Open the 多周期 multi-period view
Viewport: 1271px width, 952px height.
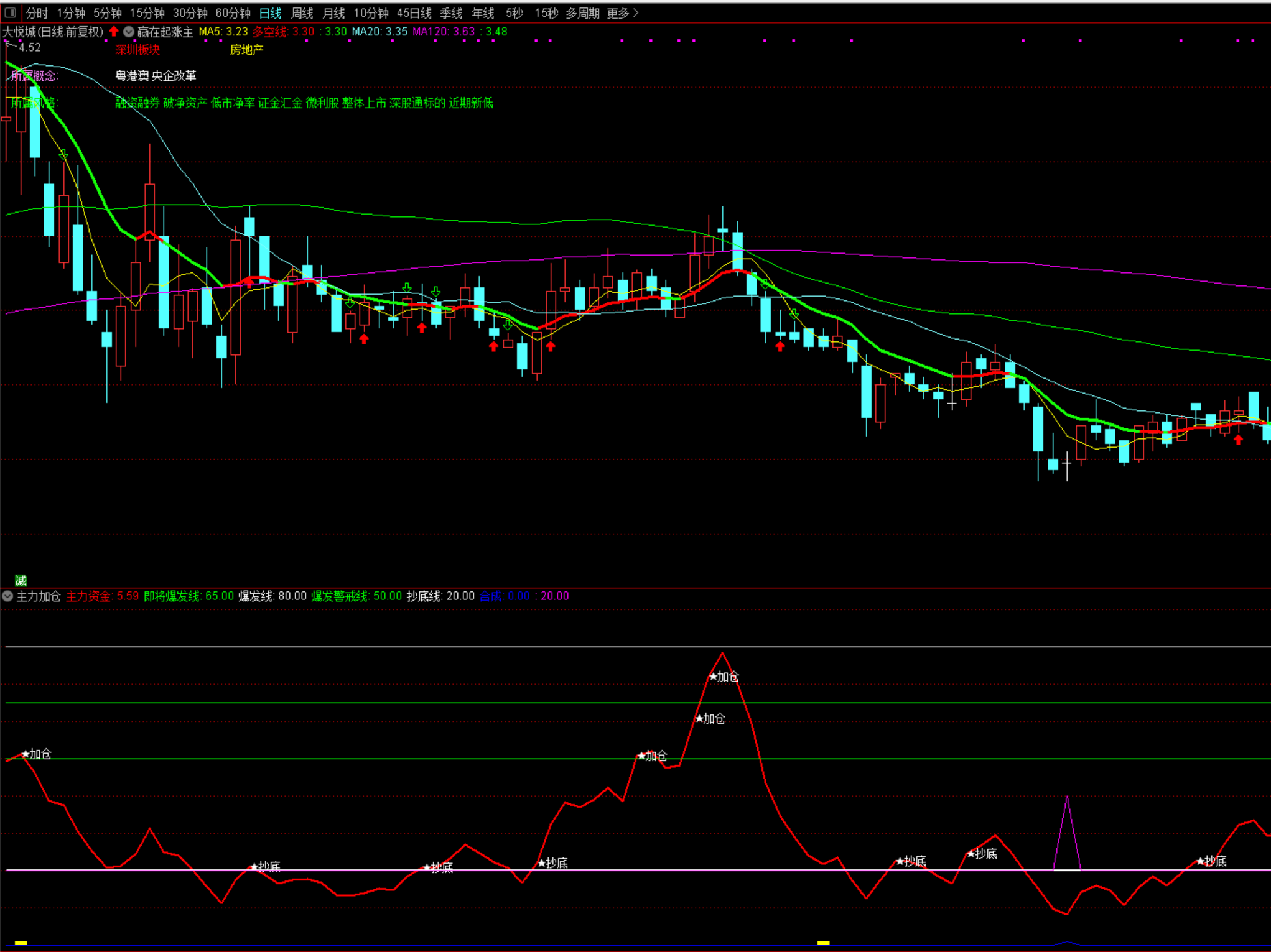click(x=582, y=13)
